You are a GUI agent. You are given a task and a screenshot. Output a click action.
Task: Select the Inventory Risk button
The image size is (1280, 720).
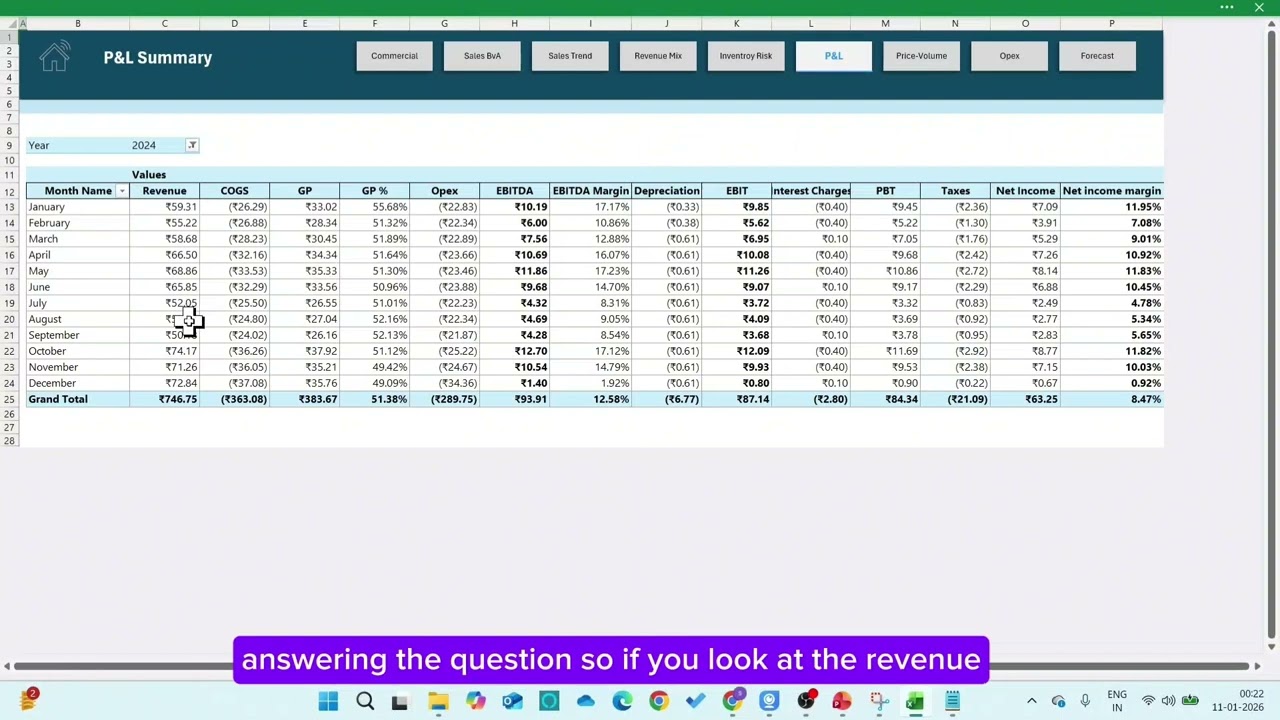(x=746, y=56)
